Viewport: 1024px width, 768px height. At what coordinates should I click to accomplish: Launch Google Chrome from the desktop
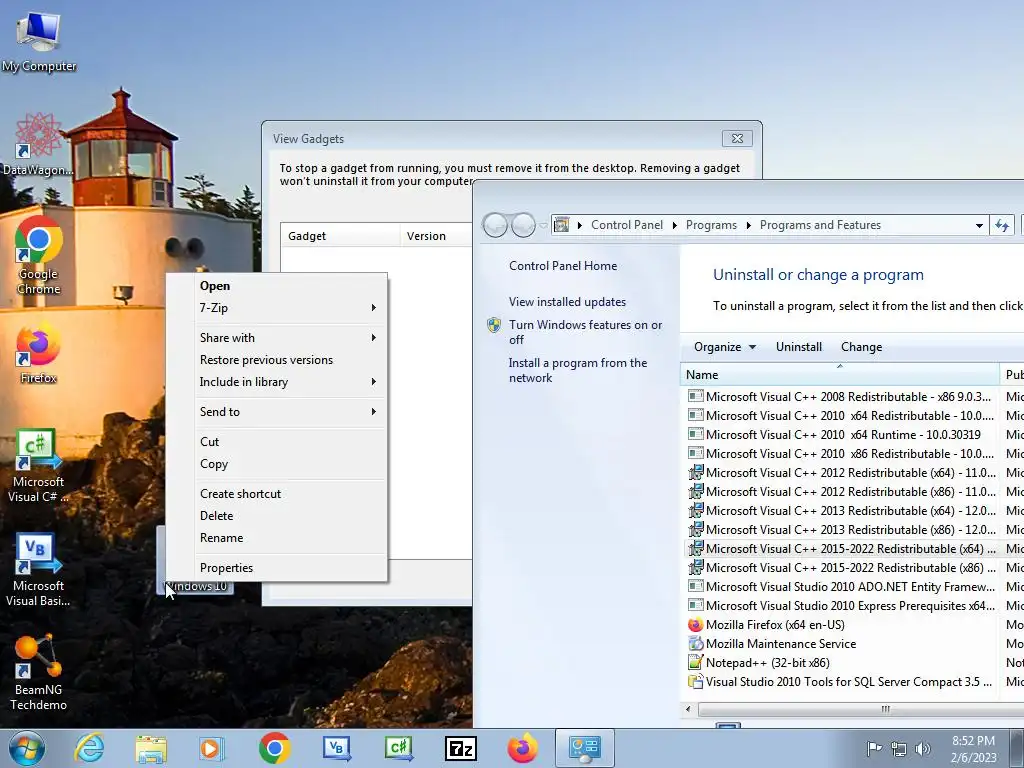pos(39,255)
